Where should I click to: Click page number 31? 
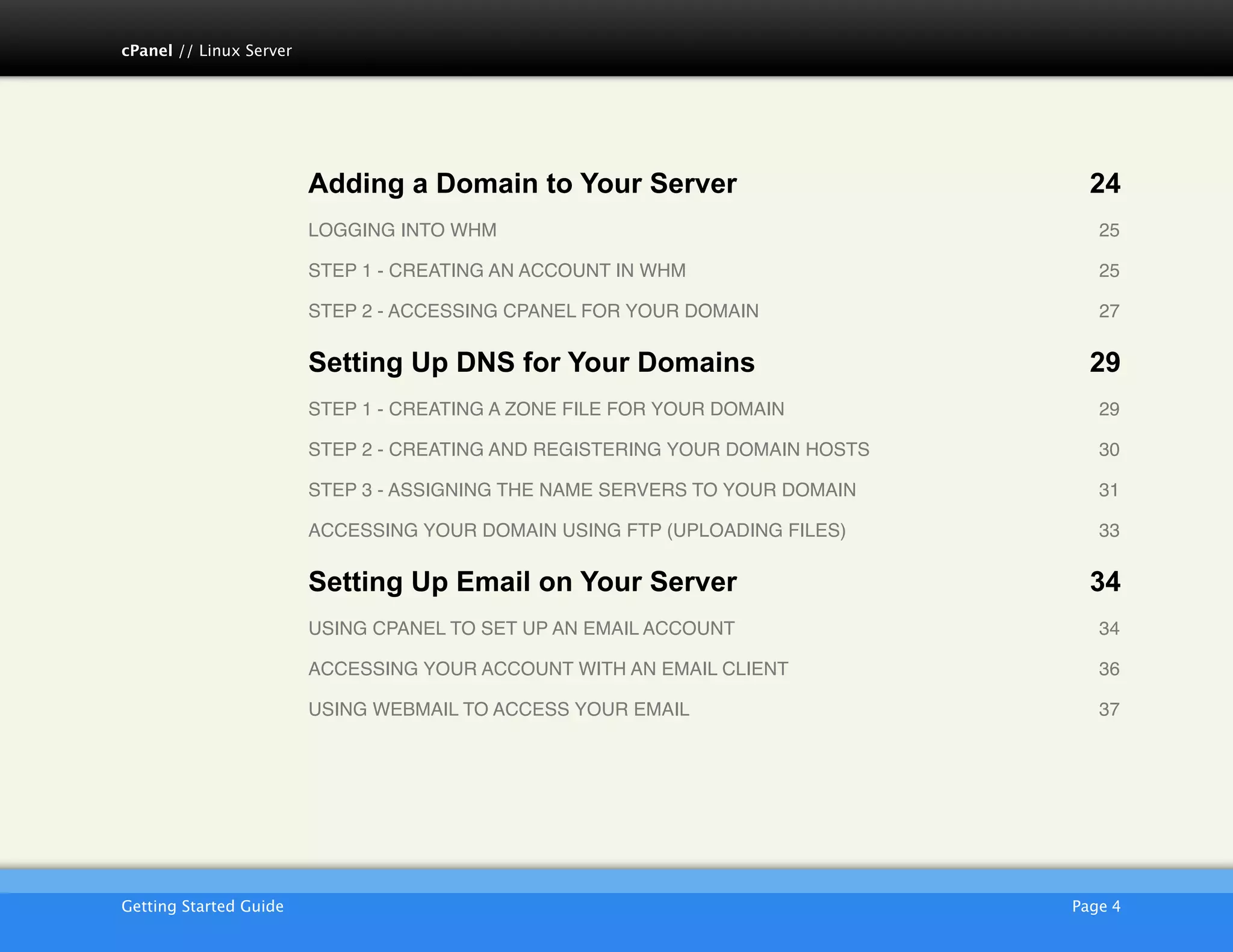[x=1109, y=490]
